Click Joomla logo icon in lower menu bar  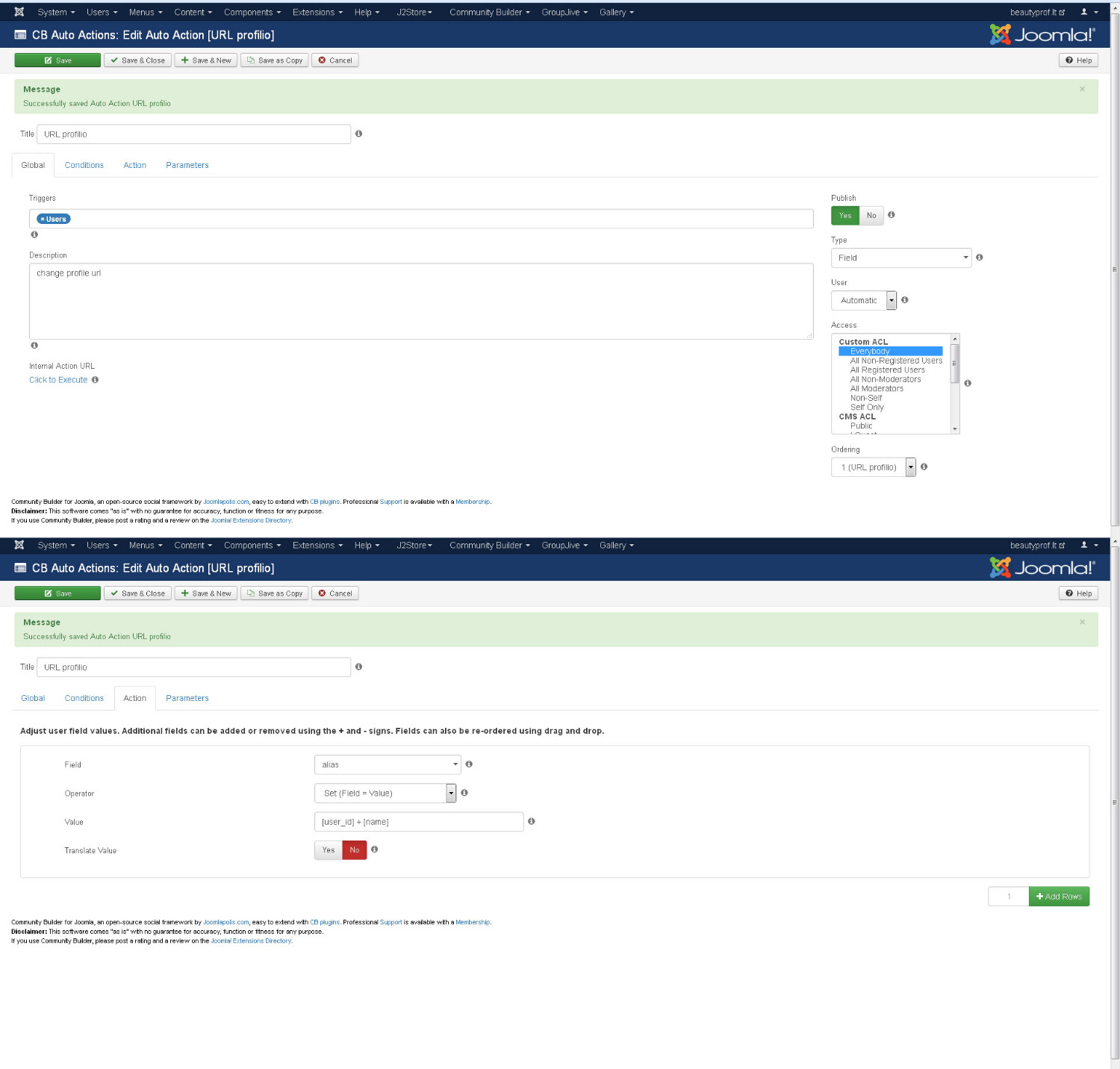pos(19,545)
